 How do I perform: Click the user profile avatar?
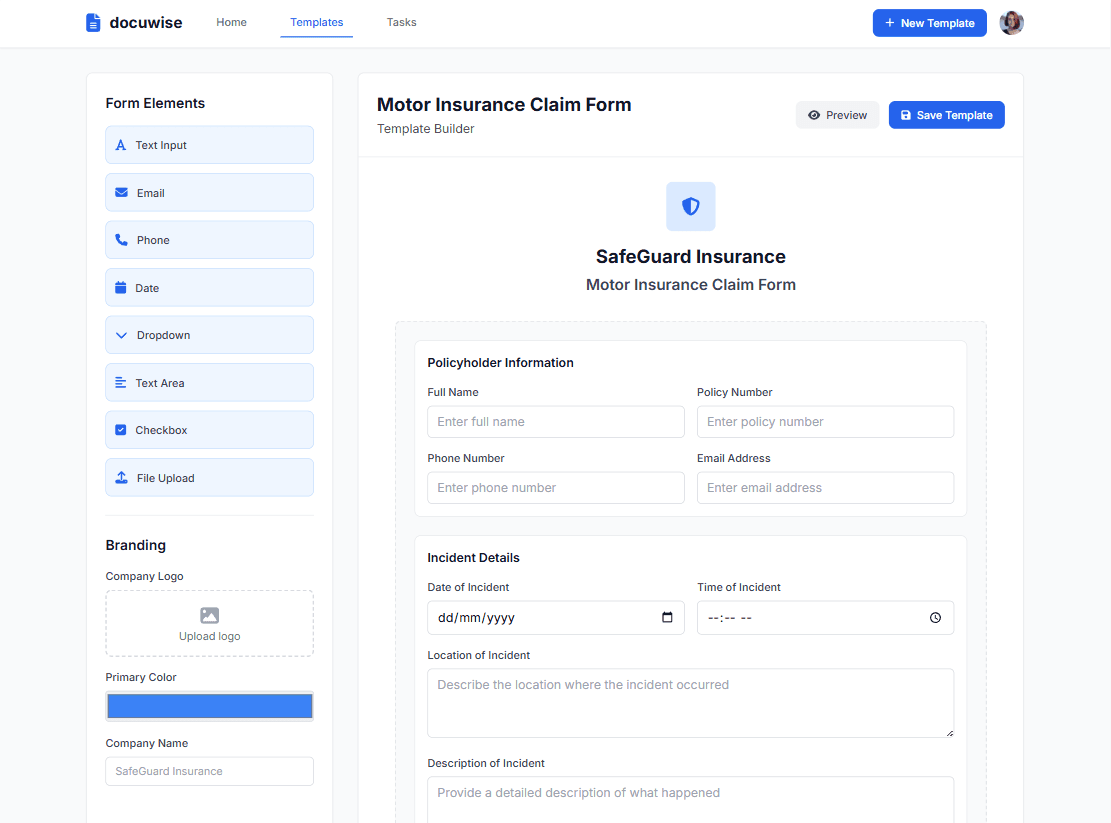pyautogui.click(x=1011, y=22)
